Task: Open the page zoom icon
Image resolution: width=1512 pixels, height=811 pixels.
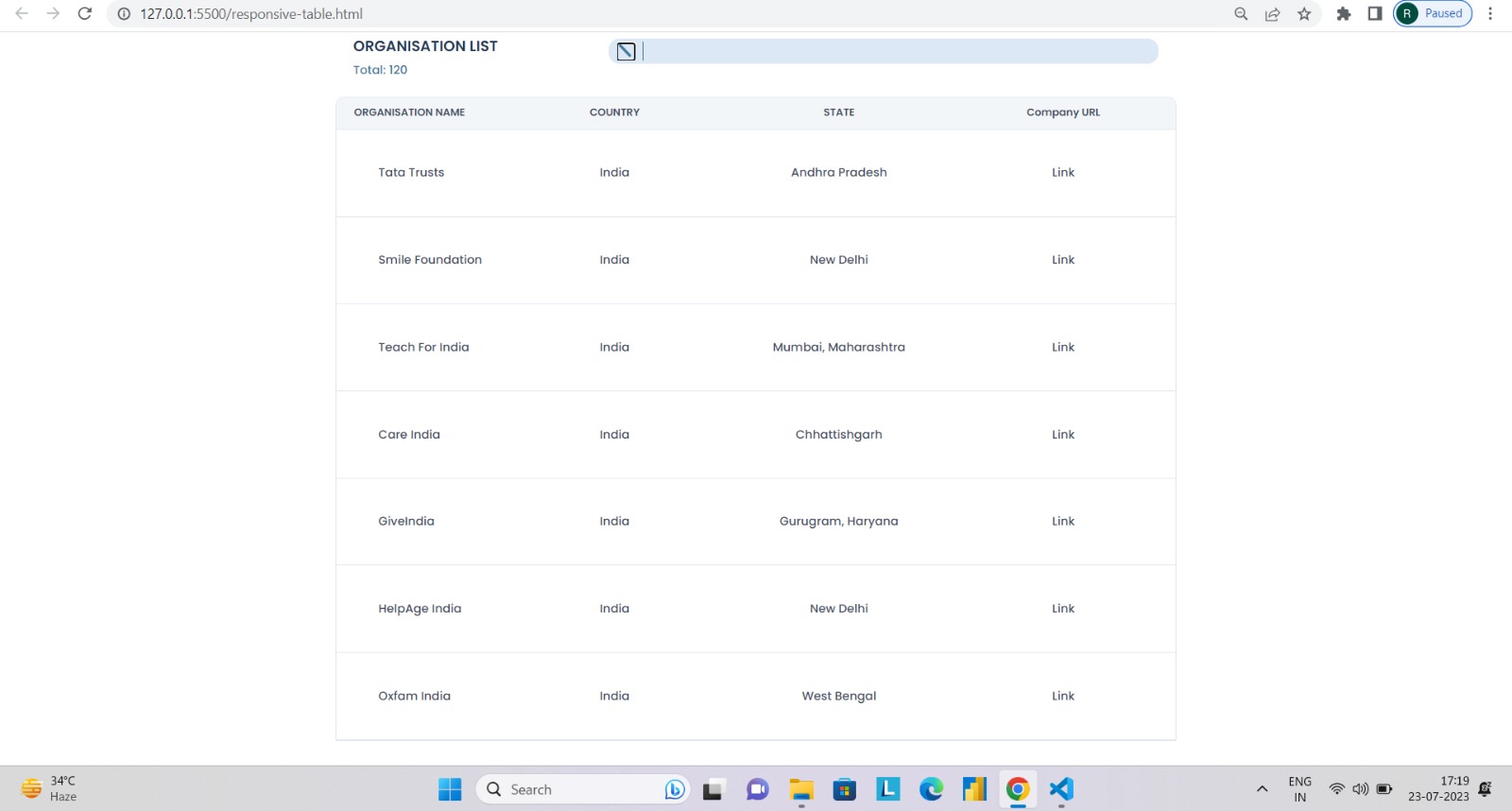Action: (1241, 14)
